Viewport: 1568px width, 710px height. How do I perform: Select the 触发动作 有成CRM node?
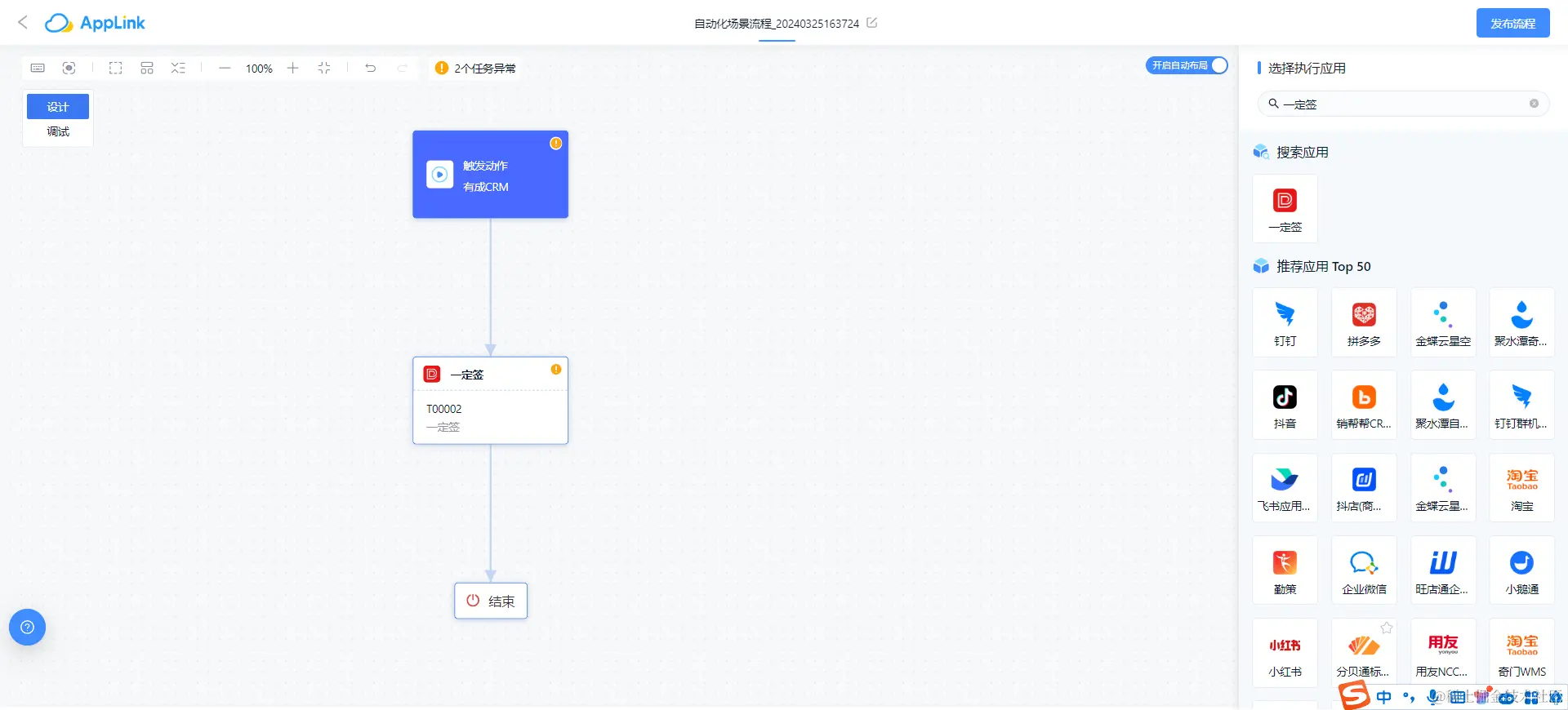(x=490, y=175)
